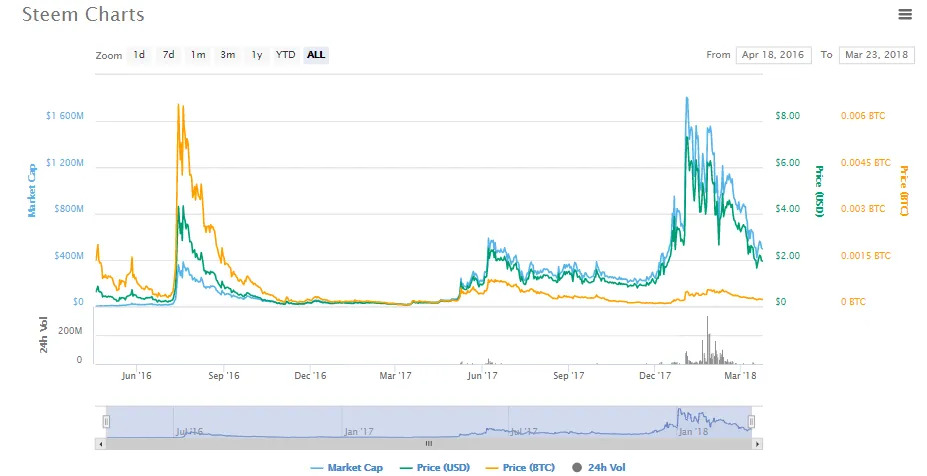The height and width of the screenshot is (476, 927).
Task: Click the Mar '18 x-axis label
Action: click(741, 375)
